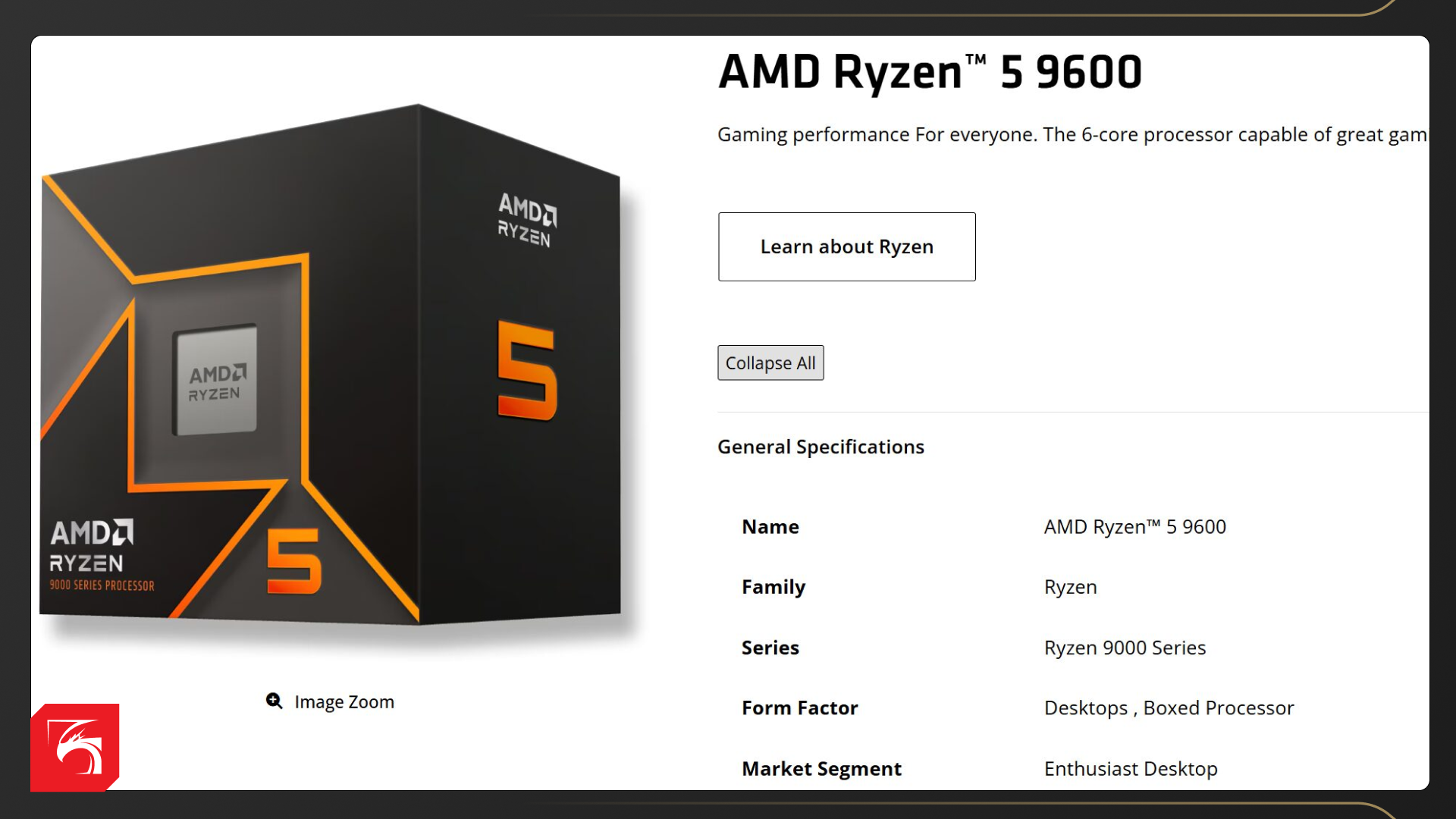The width and height of the screenshot is (1456, 819).
Task: Click the Enthusiast Desktop value
Action: click(x=1131, y=769)
